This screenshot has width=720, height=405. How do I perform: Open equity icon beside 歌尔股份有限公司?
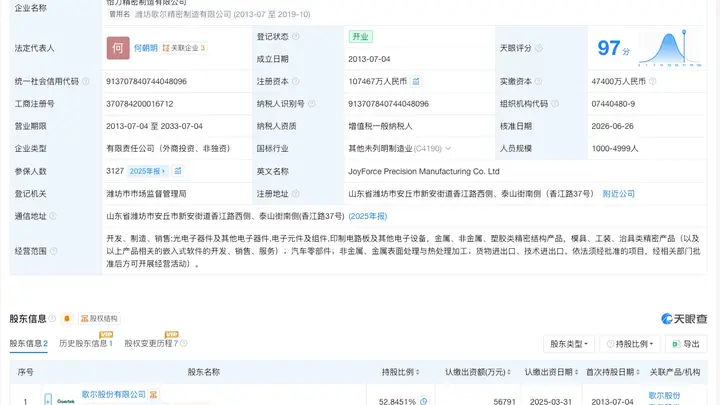pyautogui.click(x=153, y=394)
